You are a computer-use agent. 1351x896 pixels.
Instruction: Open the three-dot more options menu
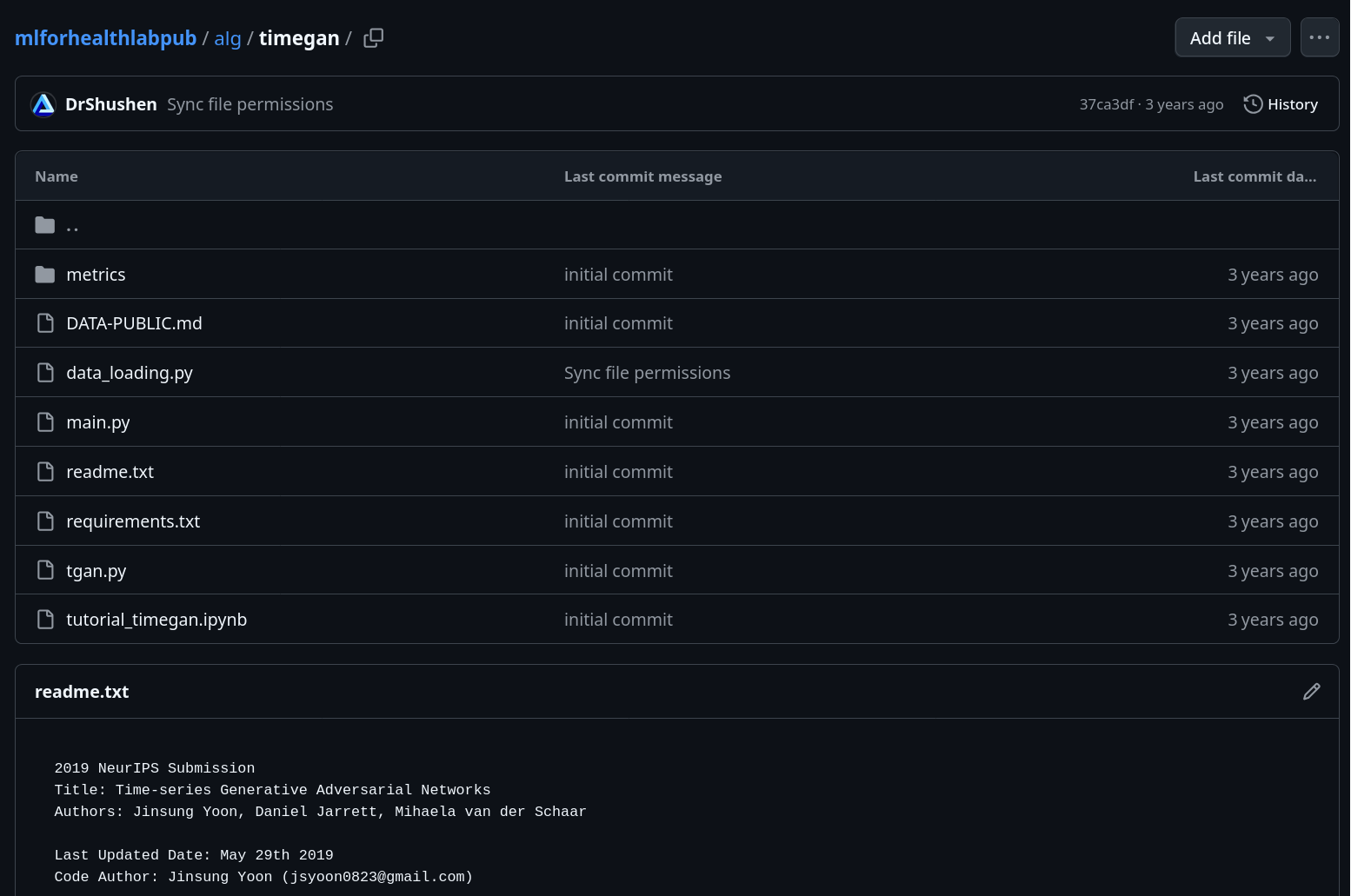pos(1319,37)
